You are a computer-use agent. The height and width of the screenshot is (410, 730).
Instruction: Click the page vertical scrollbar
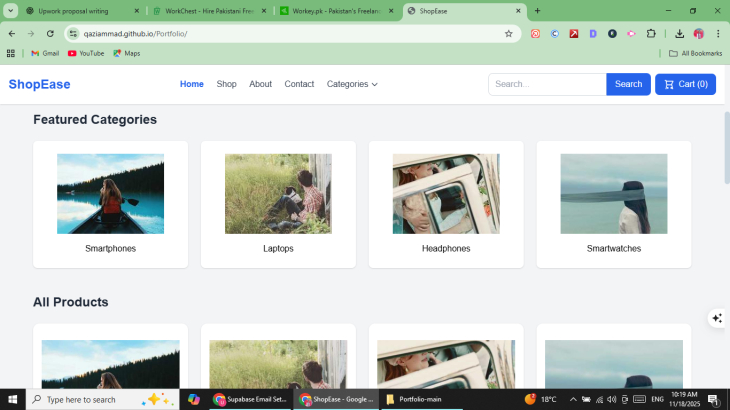726,140
